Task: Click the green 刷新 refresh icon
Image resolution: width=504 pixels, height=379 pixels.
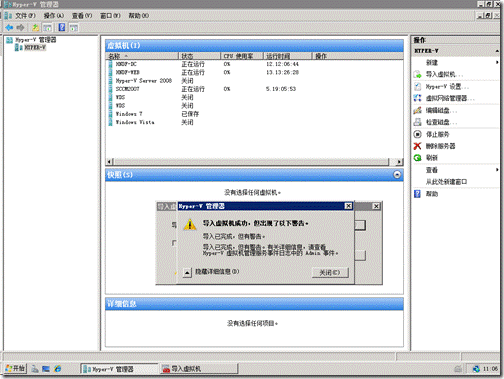Action: click(x=417, y=158)
